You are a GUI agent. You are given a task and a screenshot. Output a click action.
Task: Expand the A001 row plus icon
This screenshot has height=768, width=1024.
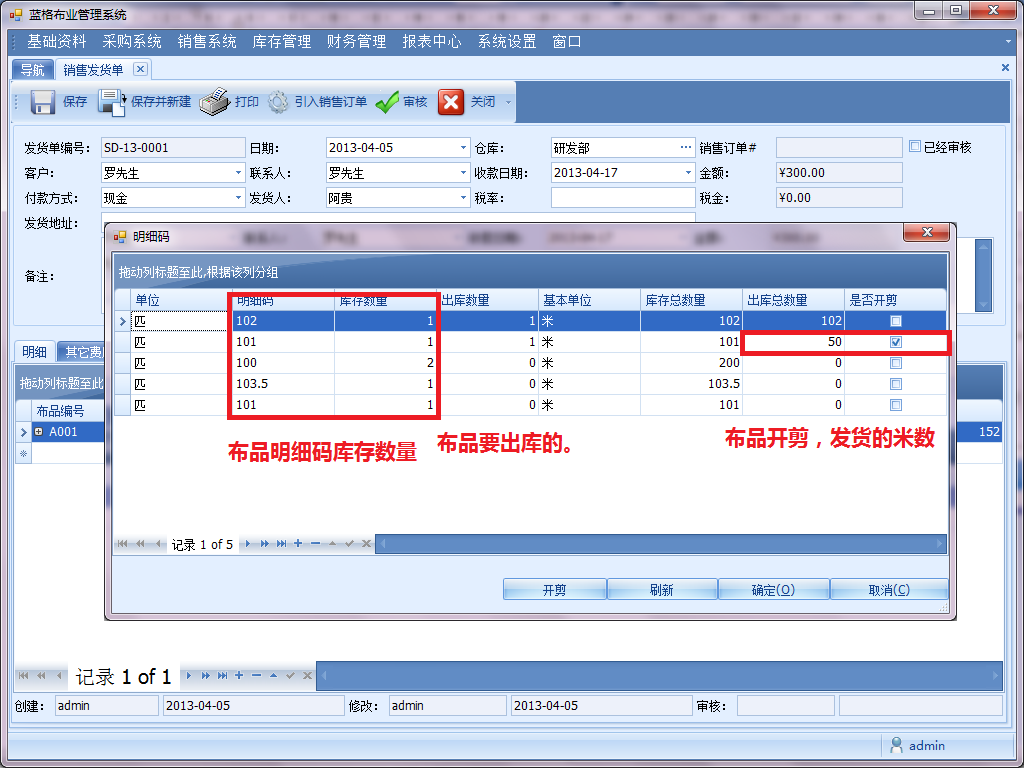(x=39, y=432)
